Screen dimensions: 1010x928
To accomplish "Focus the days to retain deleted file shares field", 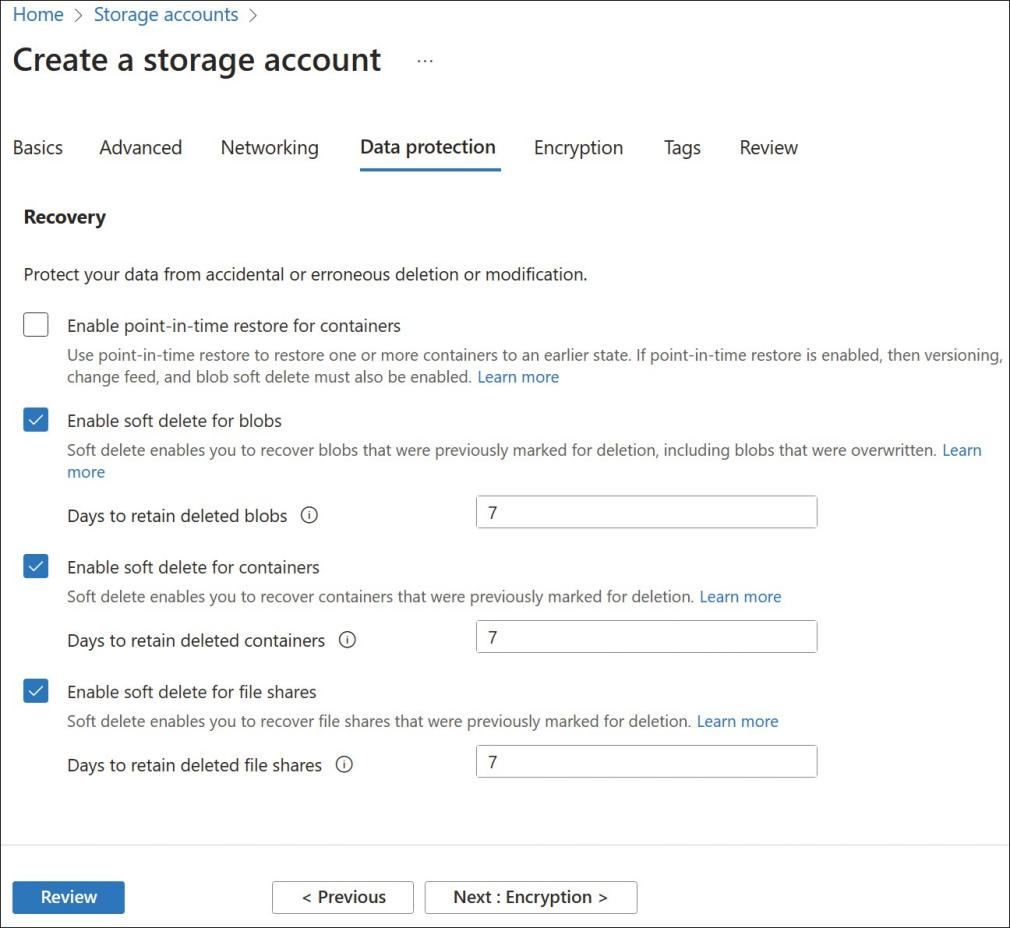I will click(x=647, y=761).
